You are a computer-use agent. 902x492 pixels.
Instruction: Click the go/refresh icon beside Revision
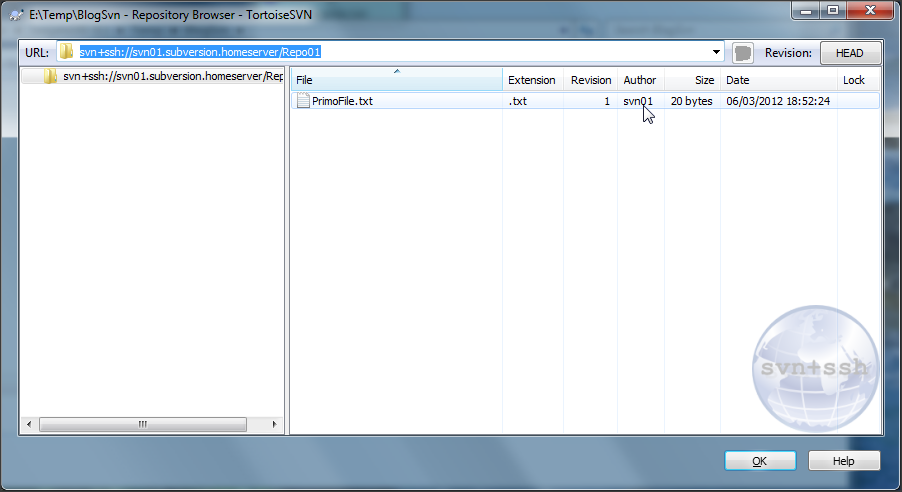743,53
